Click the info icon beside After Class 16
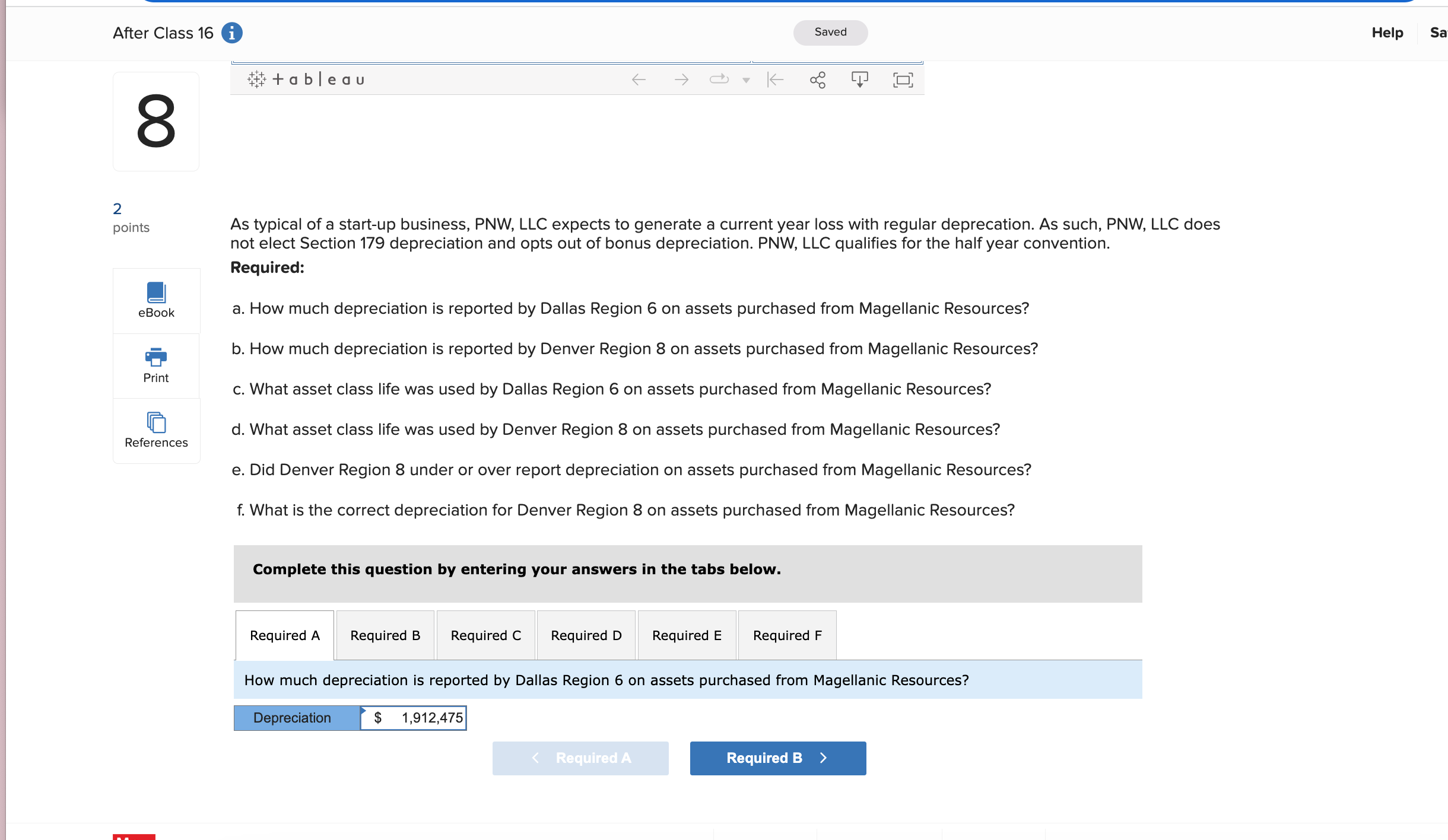 pos(231,33)
